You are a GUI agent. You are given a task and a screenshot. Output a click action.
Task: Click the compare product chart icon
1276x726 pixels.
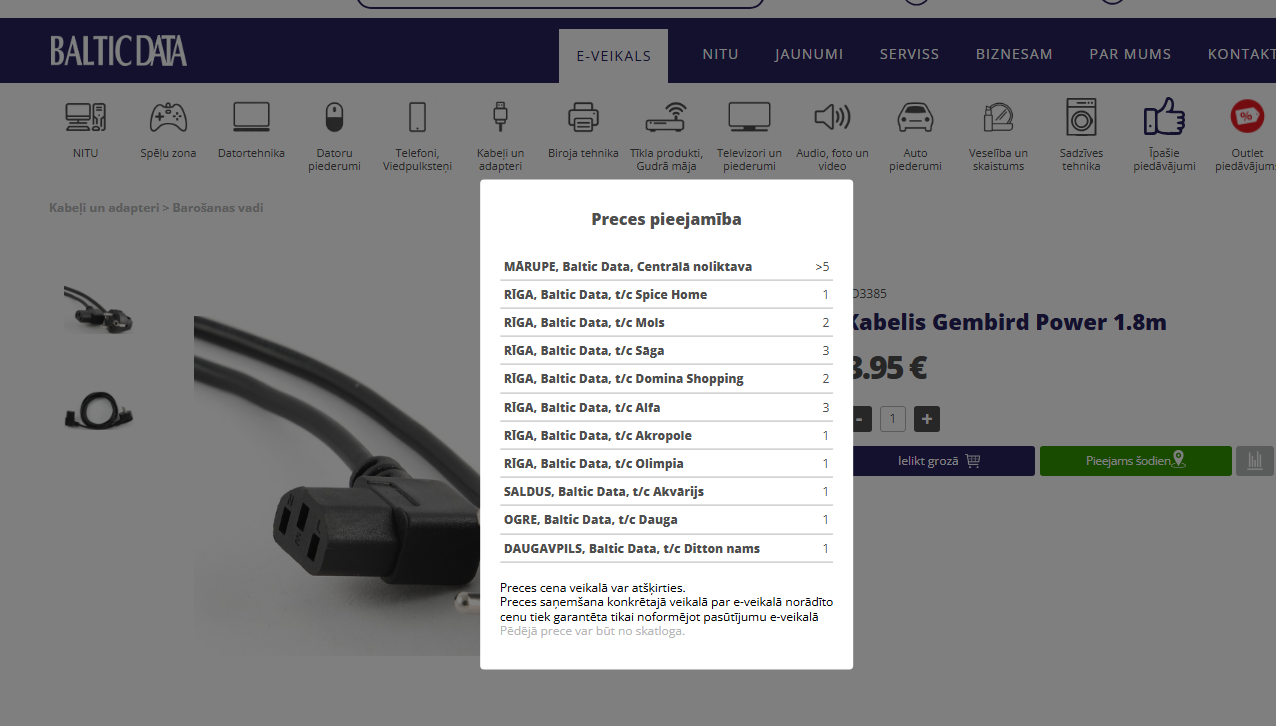coord(1254,461)
